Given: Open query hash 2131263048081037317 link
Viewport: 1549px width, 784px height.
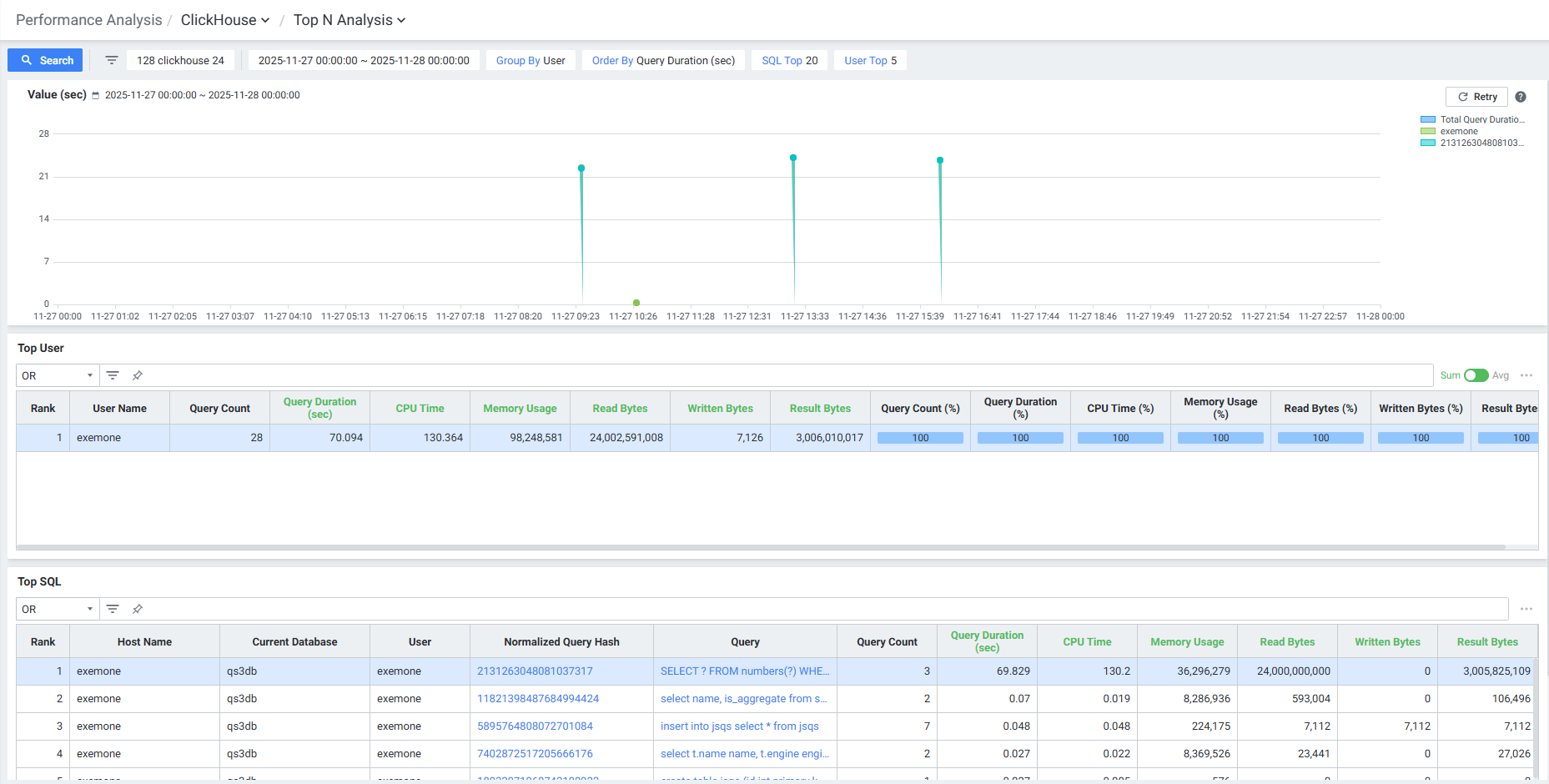Looking at the screenshot, I should pyautogui.click(x=535, y=671).
